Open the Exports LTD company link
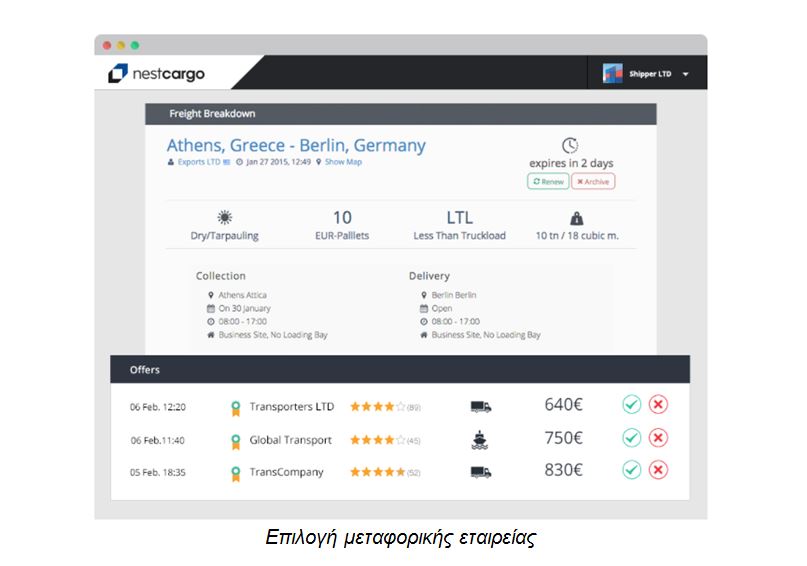 [198, 162]
